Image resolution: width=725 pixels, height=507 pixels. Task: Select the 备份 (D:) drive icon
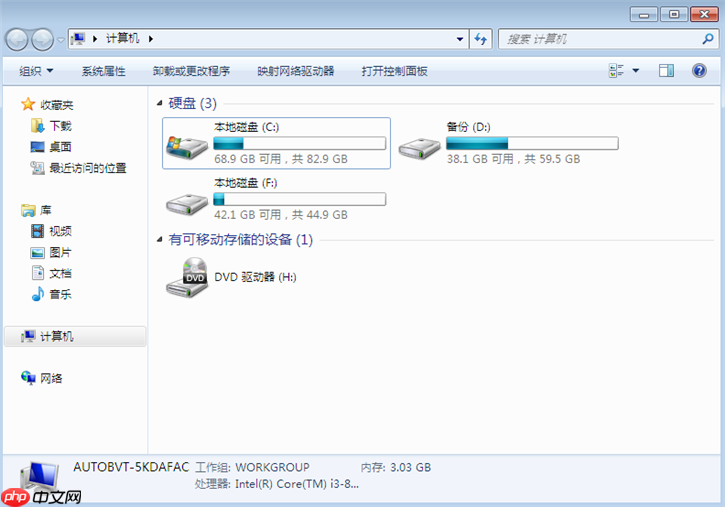(420, 148)
